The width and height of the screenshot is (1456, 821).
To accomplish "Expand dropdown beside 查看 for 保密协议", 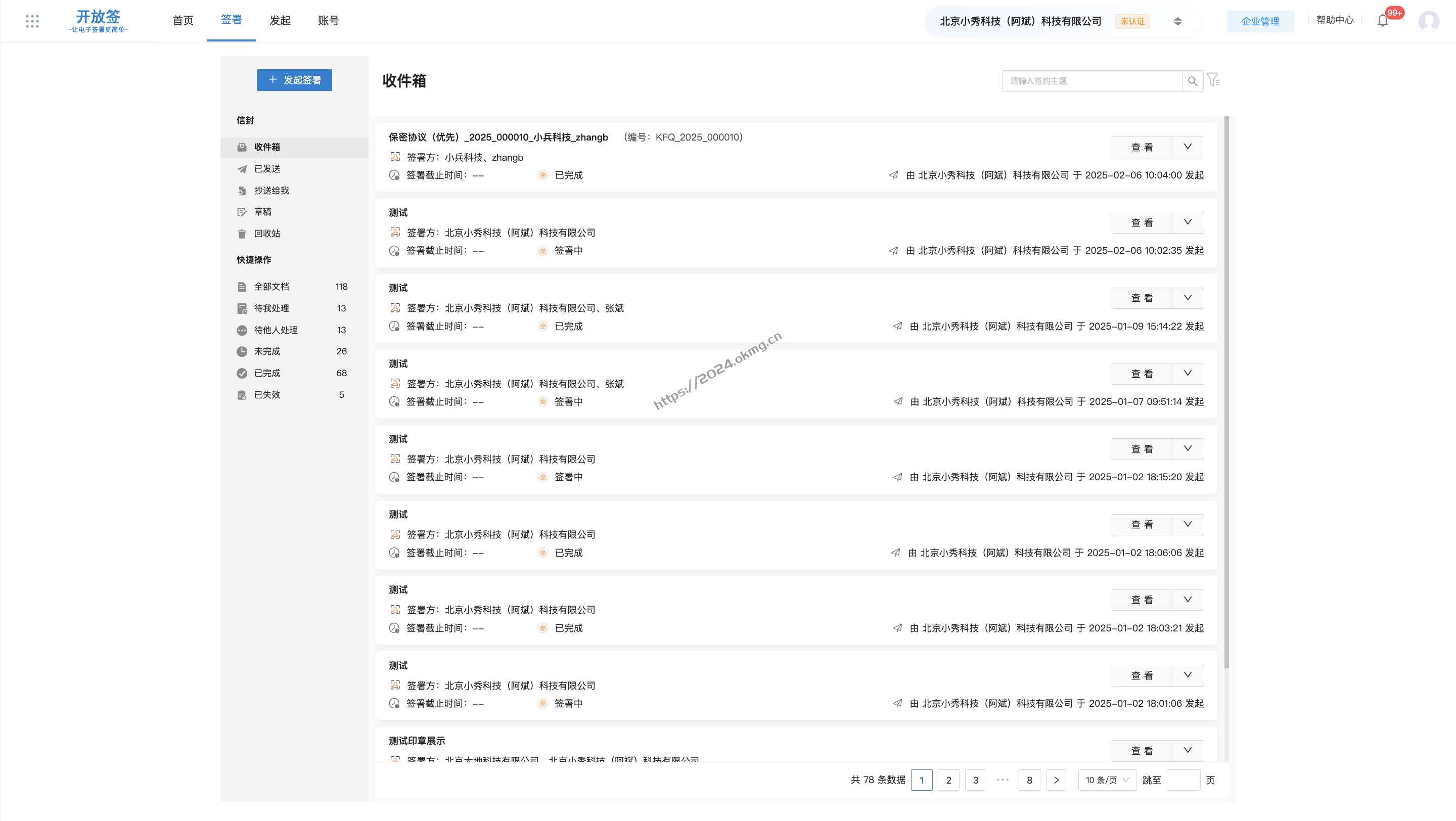I will (1188, 147).
